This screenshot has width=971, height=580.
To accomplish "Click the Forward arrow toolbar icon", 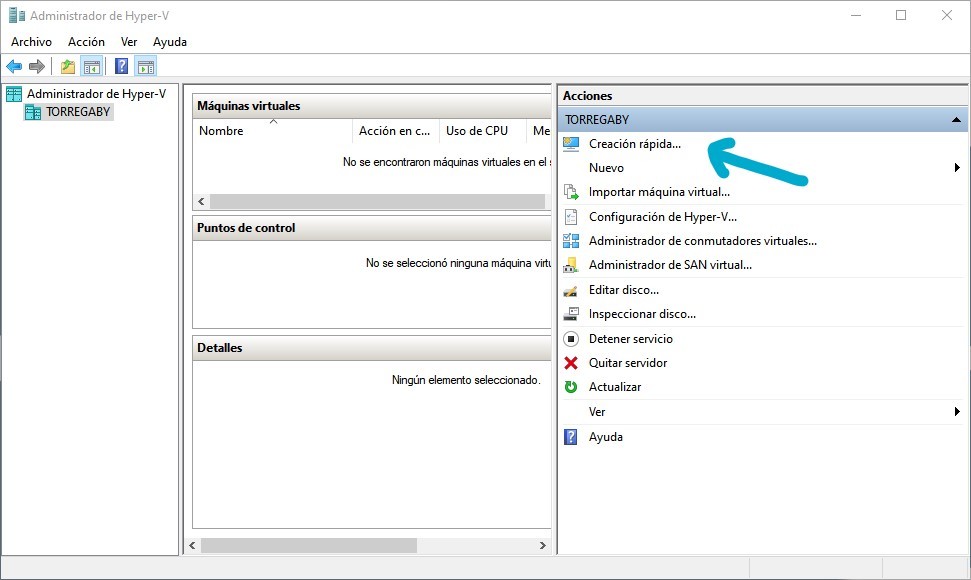I will coord(37,66).
